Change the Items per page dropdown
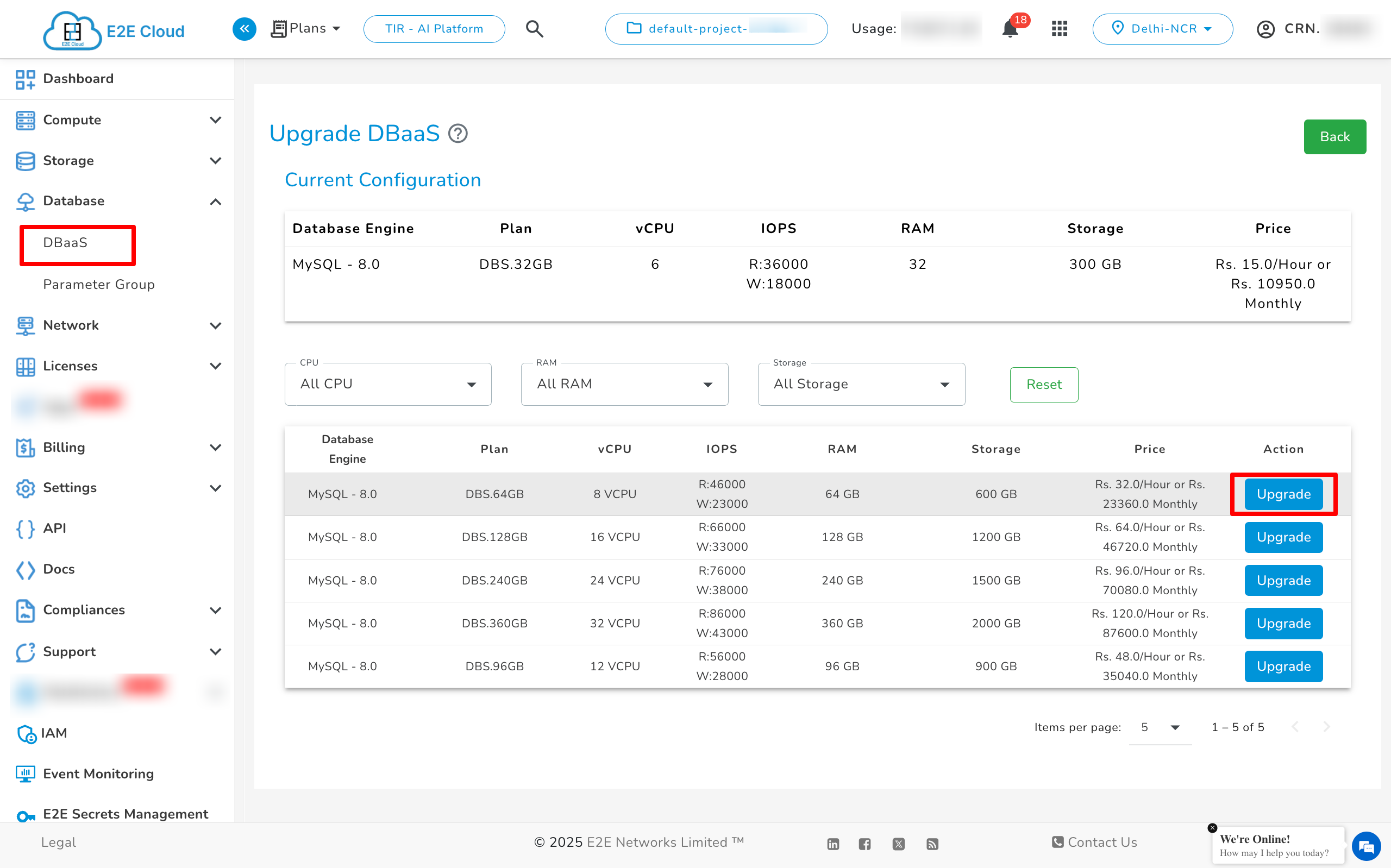1391x868 pixels. pos(1159,727)
